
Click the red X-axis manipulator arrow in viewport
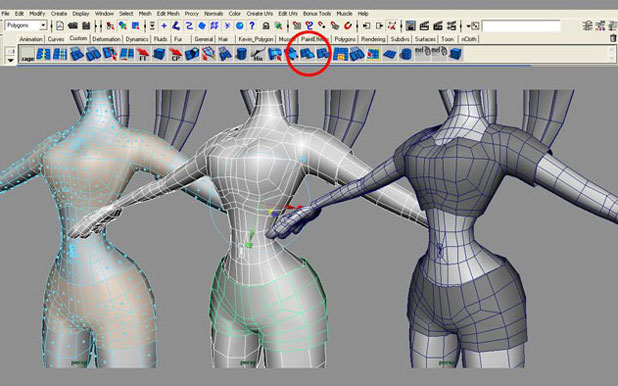[292, 207]
